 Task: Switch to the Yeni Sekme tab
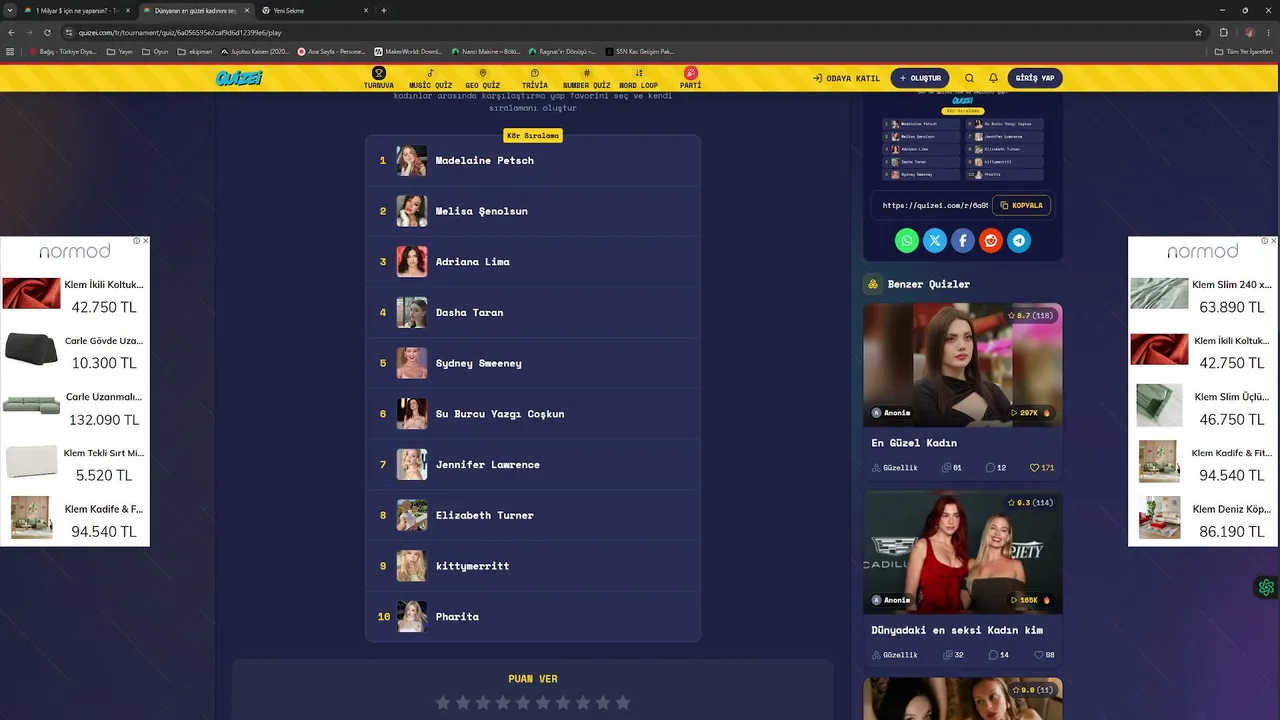pyautogui.click(x=315, y=10)
